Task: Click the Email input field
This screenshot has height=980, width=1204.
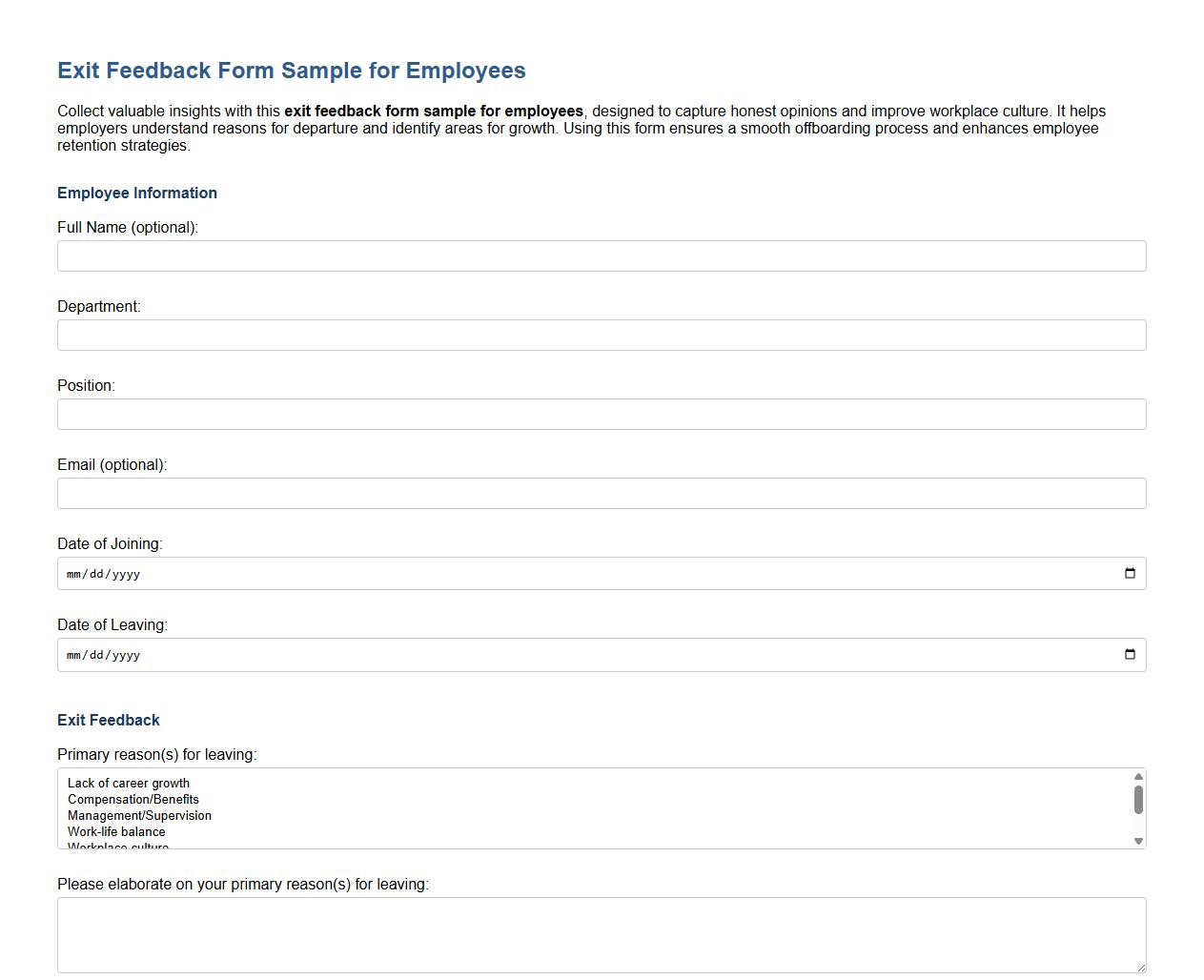Action: [602, 493]
